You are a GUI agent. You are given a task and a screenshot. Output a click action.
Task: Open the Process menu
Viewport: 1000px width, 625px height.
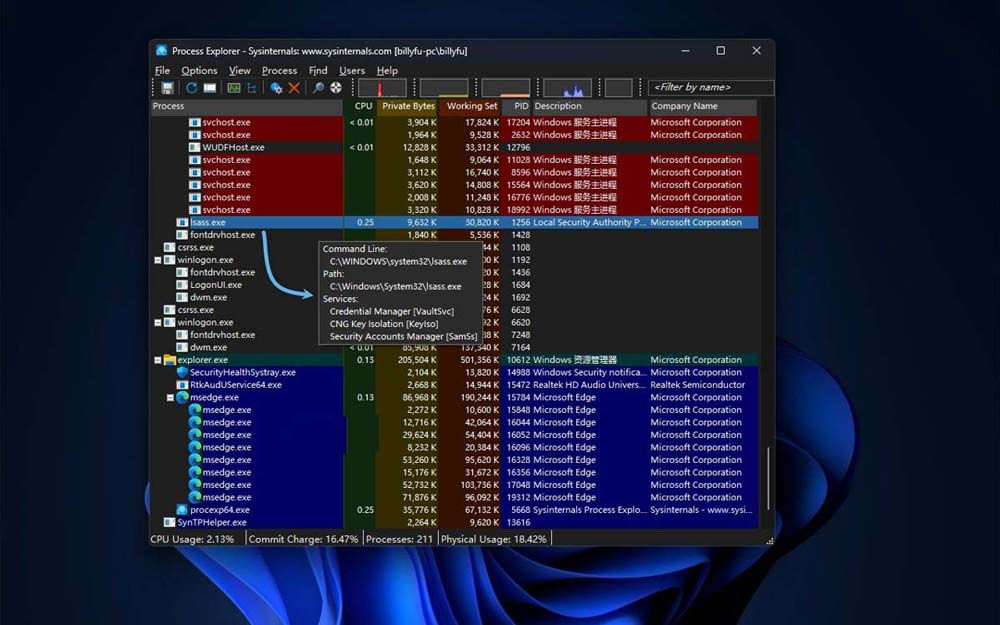pyautogui.click(x=279, y=71)
